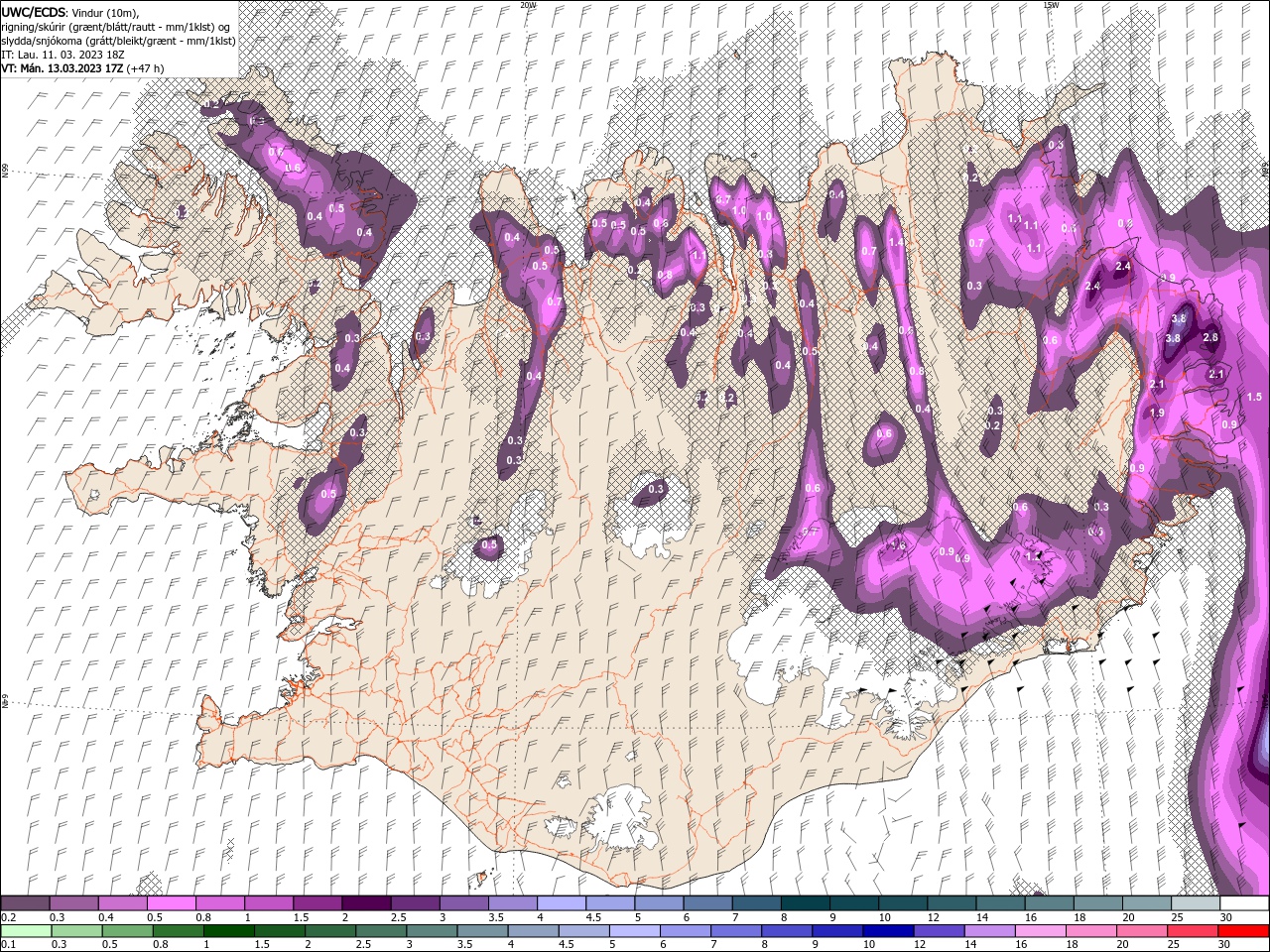Click the 'VT: Mán. 13.03.2023 17Z (+47 h)' line
This screenshot has width=1270, height=952.
pyautogui.click(x=82, y=68)
